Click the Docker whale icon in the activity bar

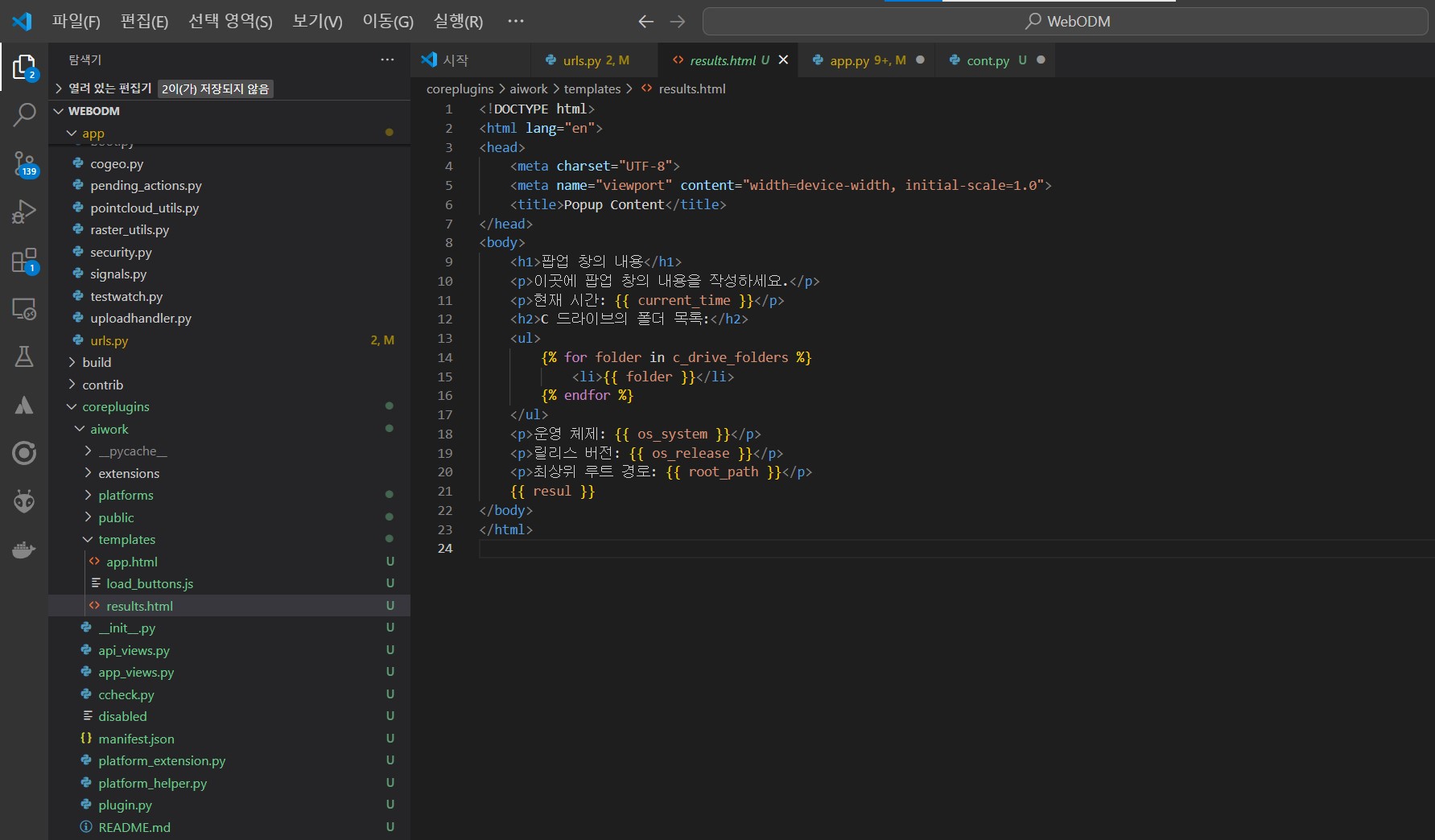24,550
